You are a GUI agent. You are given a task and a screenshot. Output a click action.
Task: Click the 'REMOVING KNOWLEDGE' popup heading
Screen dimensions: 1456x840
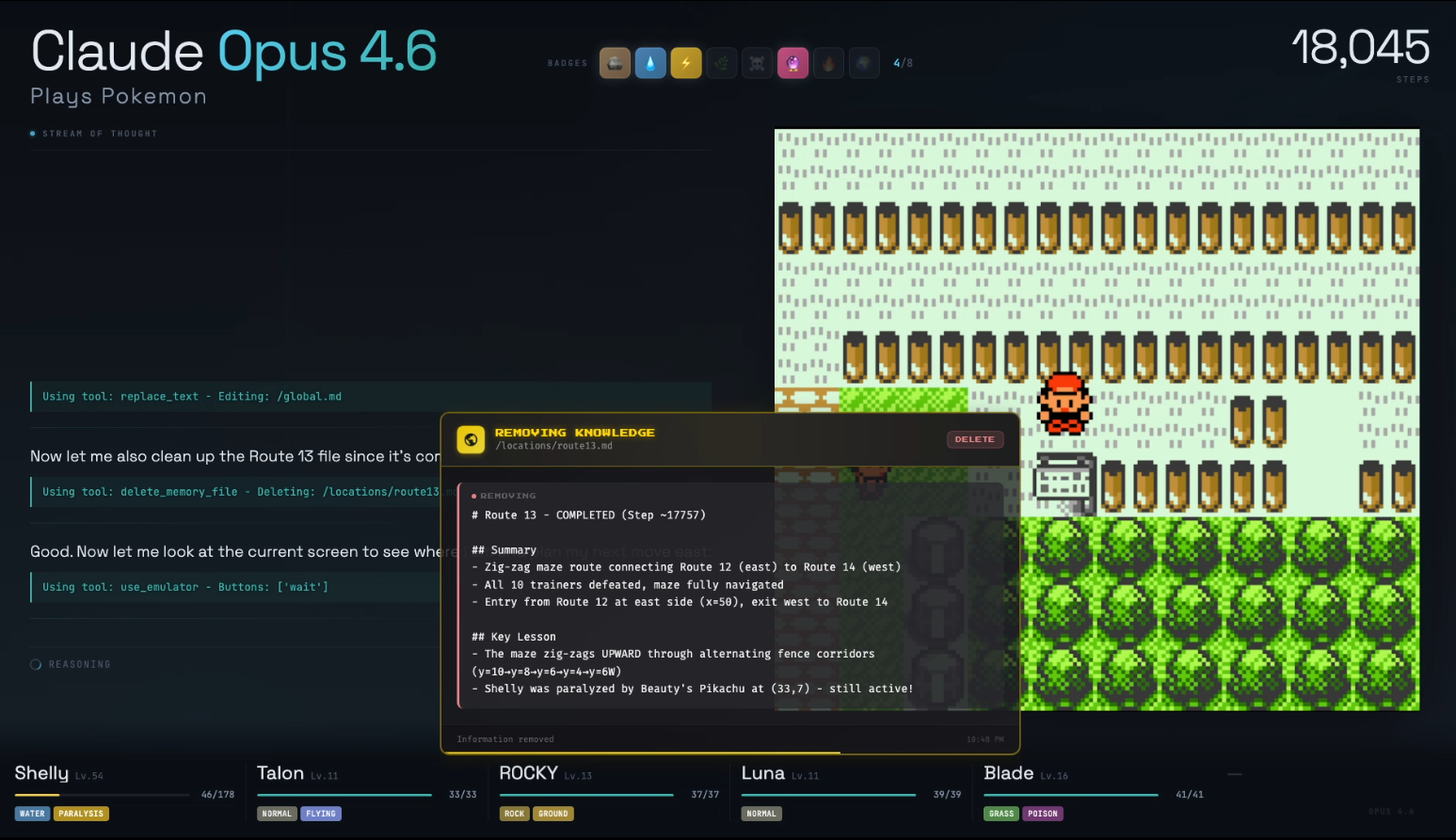[x=575, y=433]
